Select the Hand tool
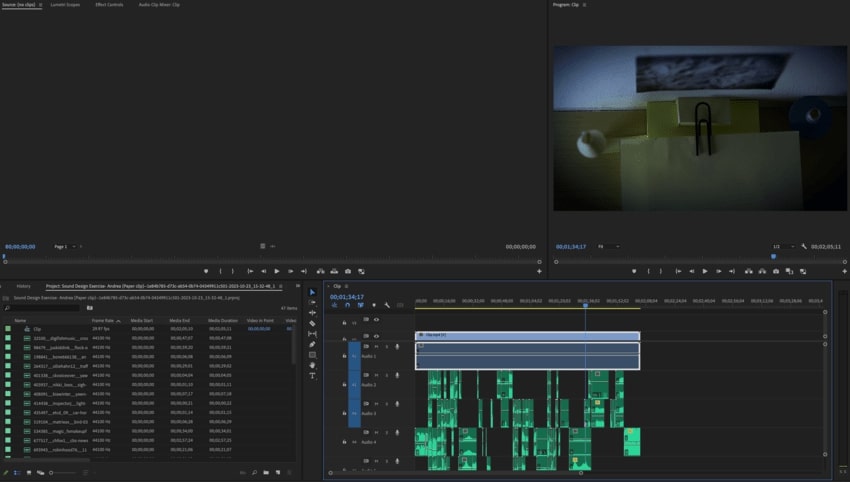850x482 pixels. click(x=312, y=365)
